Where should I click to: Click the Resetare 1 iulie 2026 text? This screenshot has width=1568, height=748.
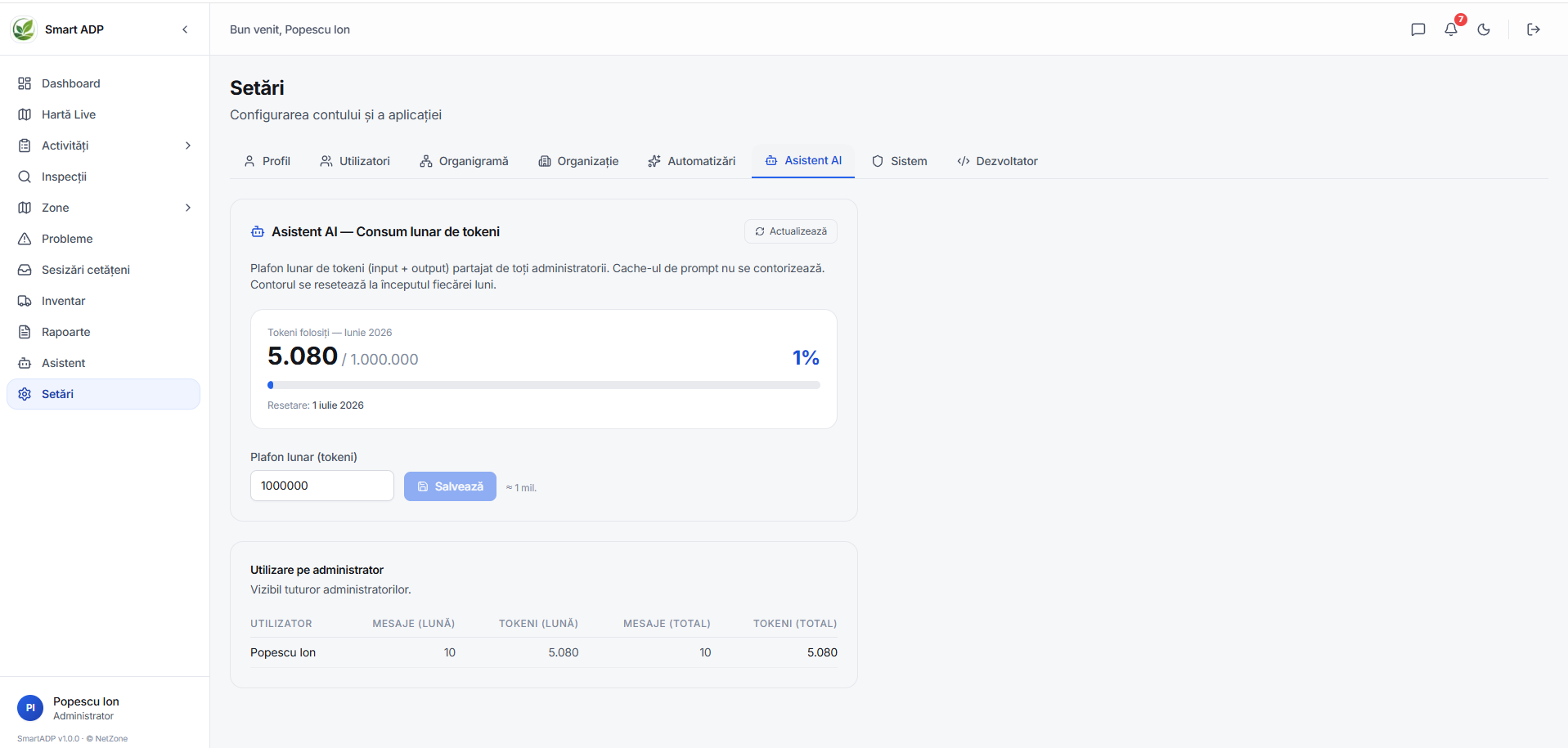pos(316,405)
